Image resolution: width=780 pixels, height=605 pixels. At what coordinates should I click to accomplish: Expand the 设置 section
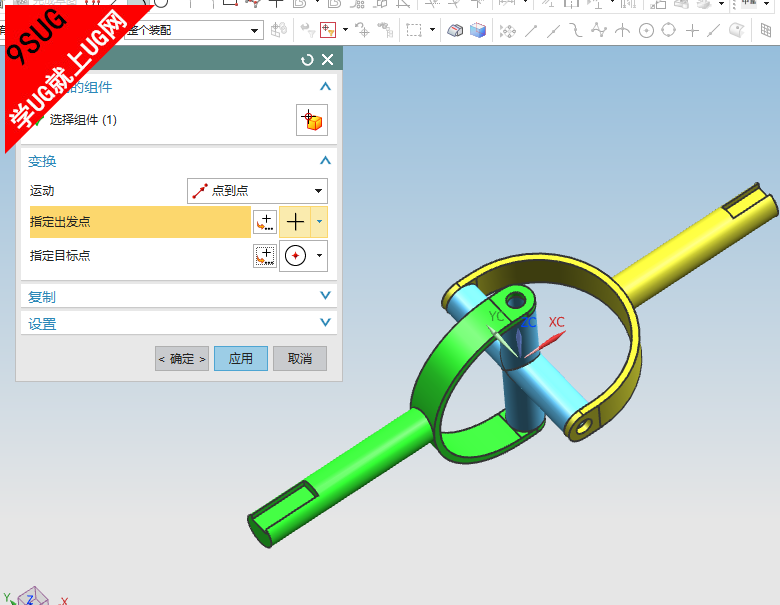click(x=325, y=322)
